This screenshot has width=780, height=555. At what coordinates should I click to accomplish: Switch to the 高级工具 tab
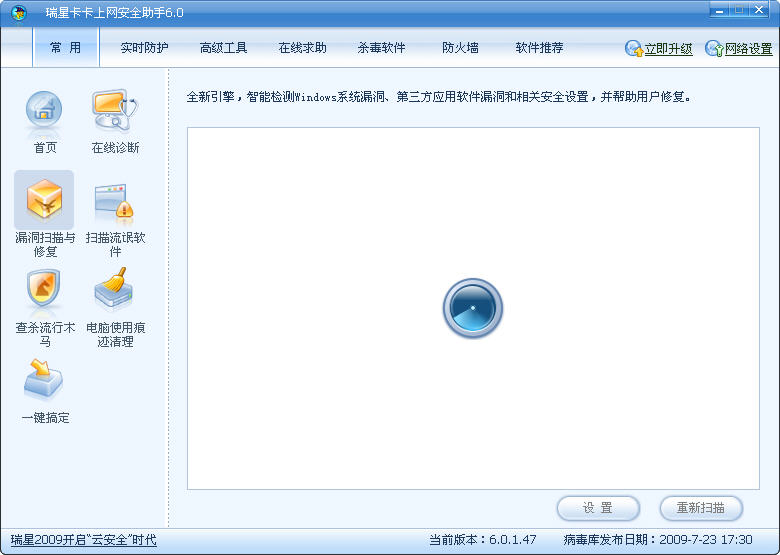click(x=223, y=48)
